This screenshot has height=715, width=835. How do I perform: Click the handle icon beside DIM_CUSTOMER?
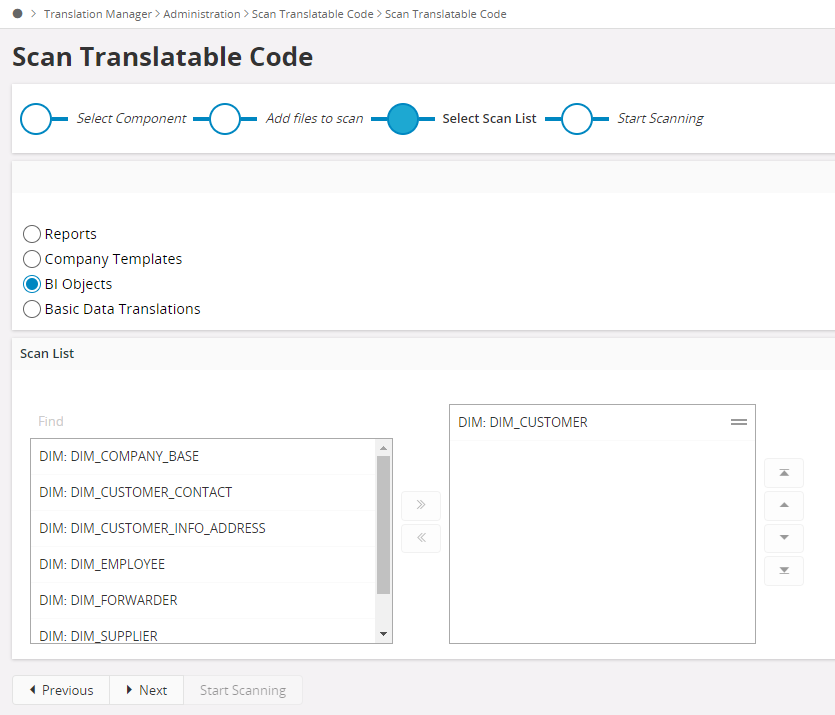(x=738, y=422)
